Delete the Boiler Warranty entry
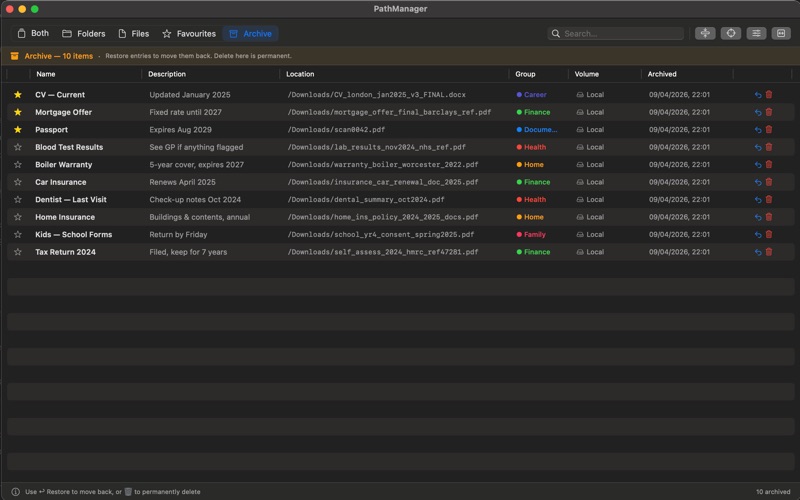 pos(769,164)
